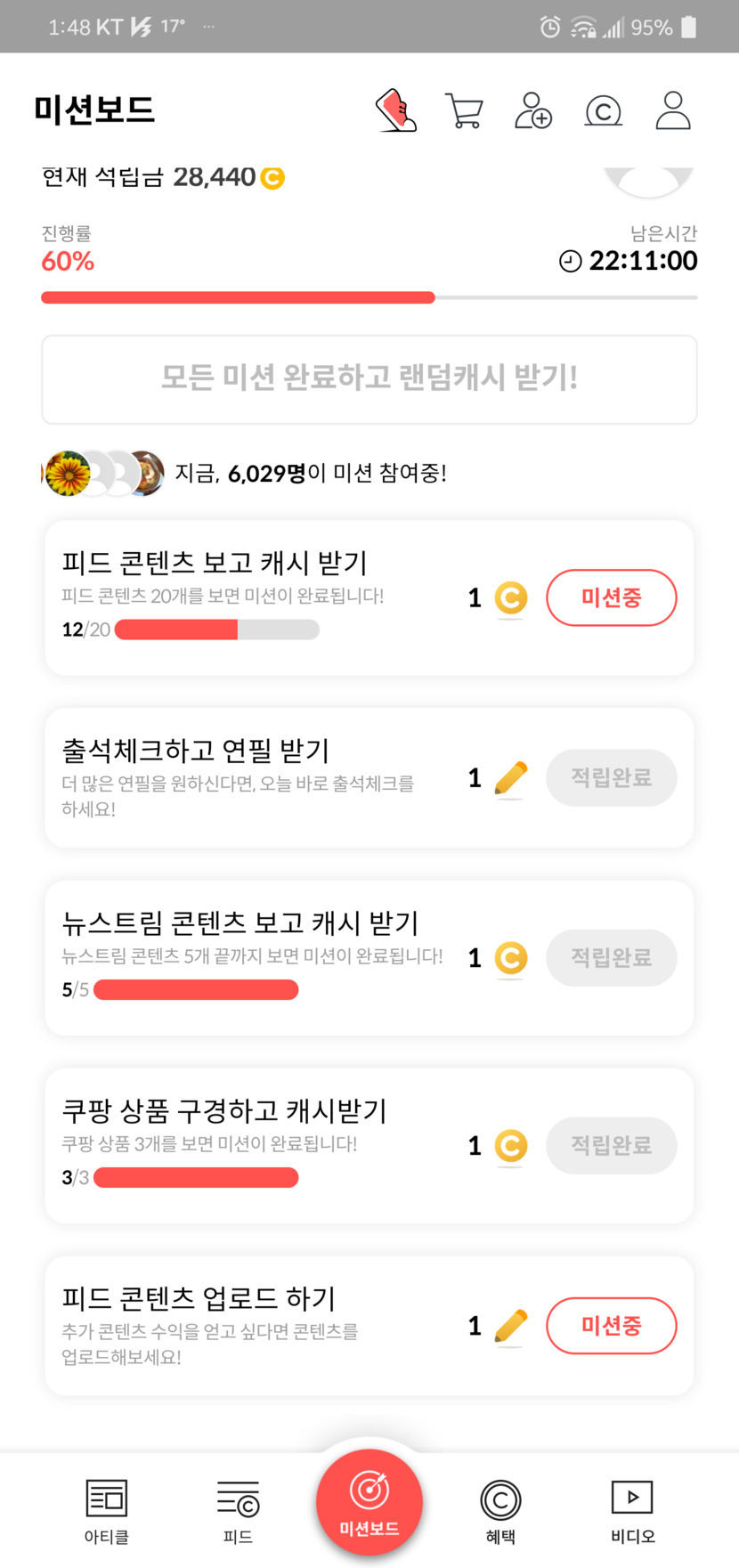
Task: Open the cash coin icon in header
Action: coord(603,111)
